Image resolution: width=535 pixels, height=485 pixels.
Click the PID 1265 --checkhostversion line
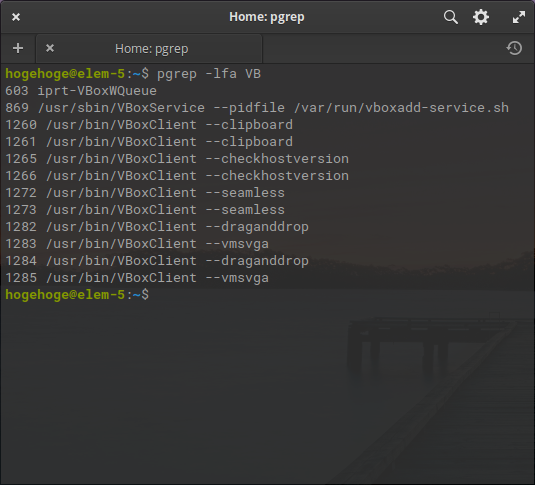point(177,159)
